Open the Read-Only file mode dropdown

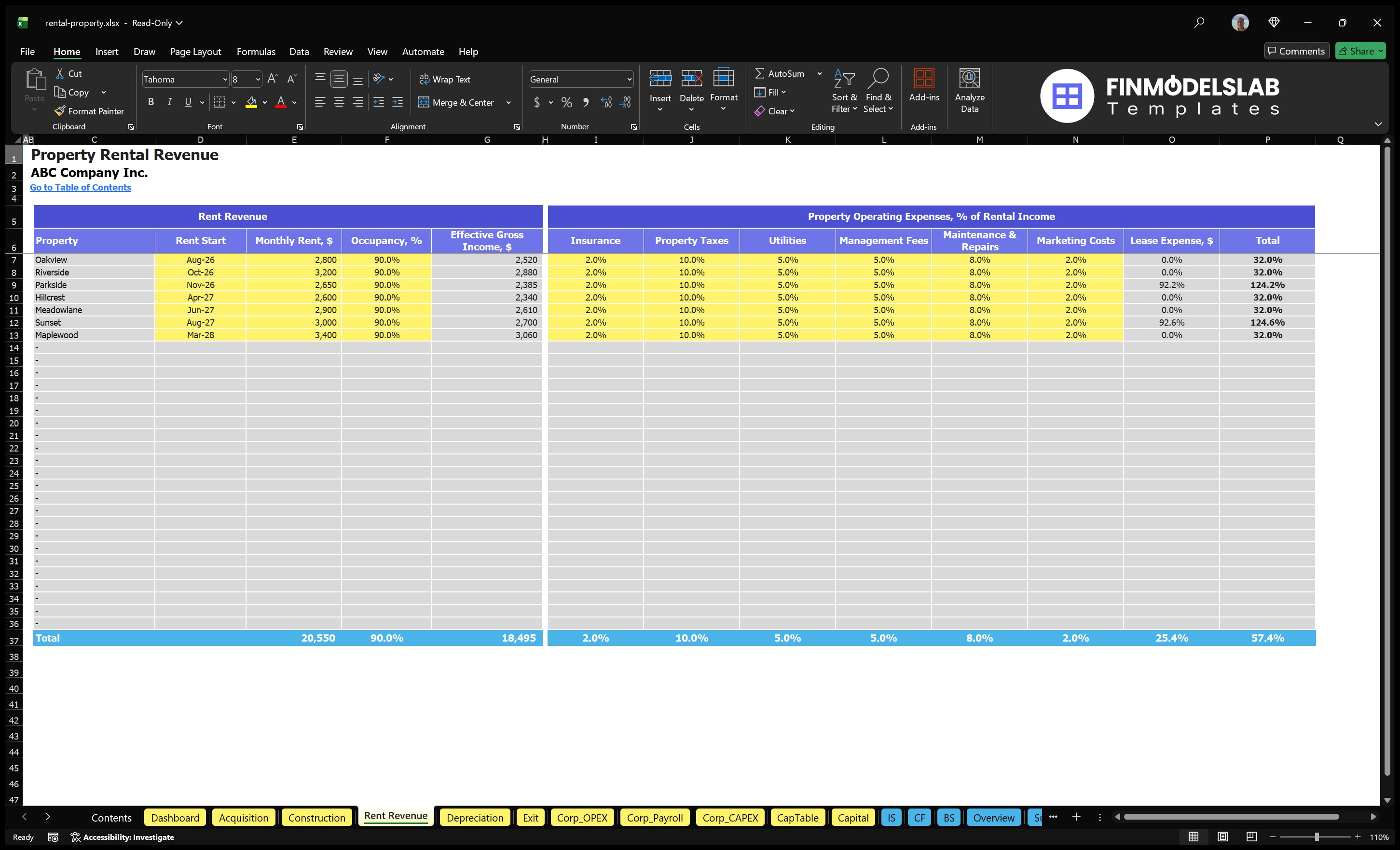(x=157, y=23)
